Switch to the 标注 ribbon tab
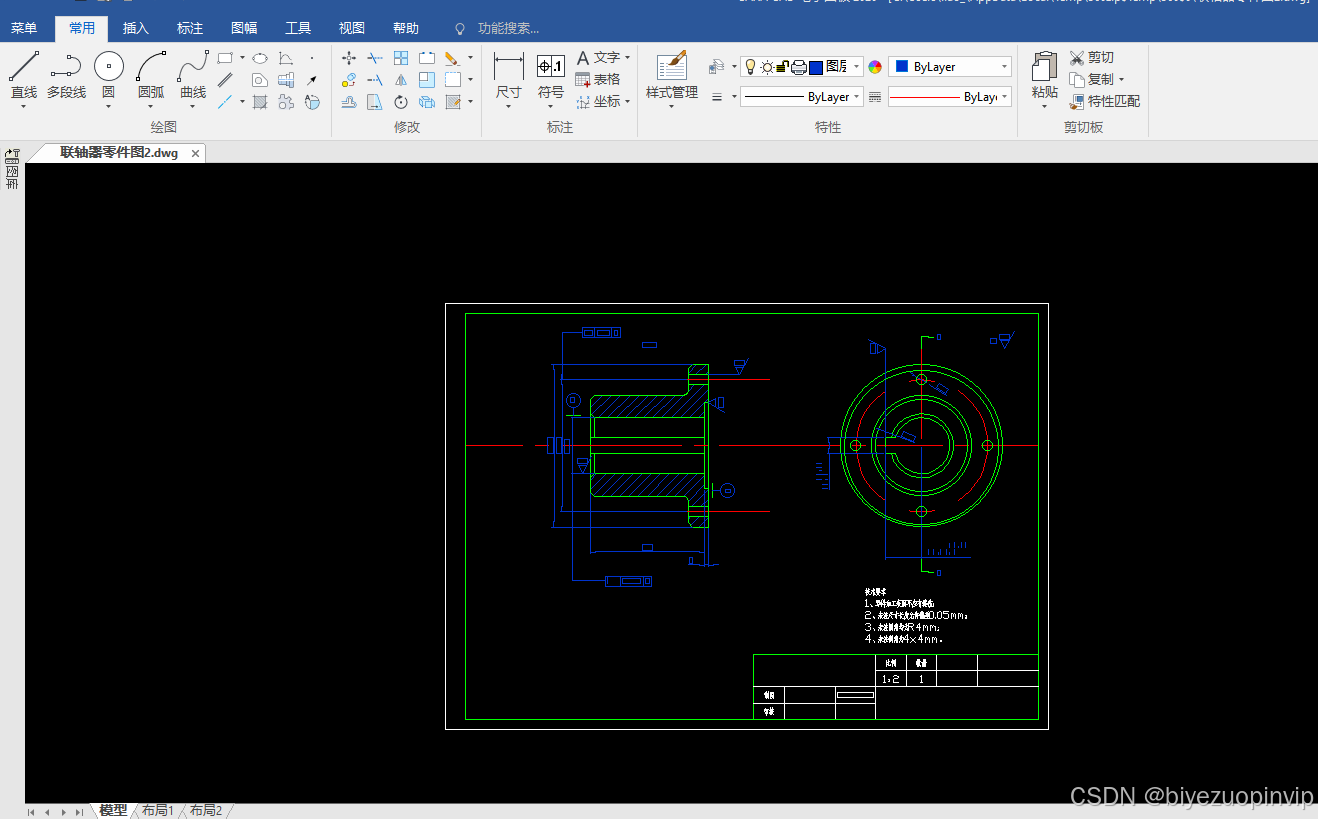Screen dimensions: 1318x819 [x=190, y=28]
